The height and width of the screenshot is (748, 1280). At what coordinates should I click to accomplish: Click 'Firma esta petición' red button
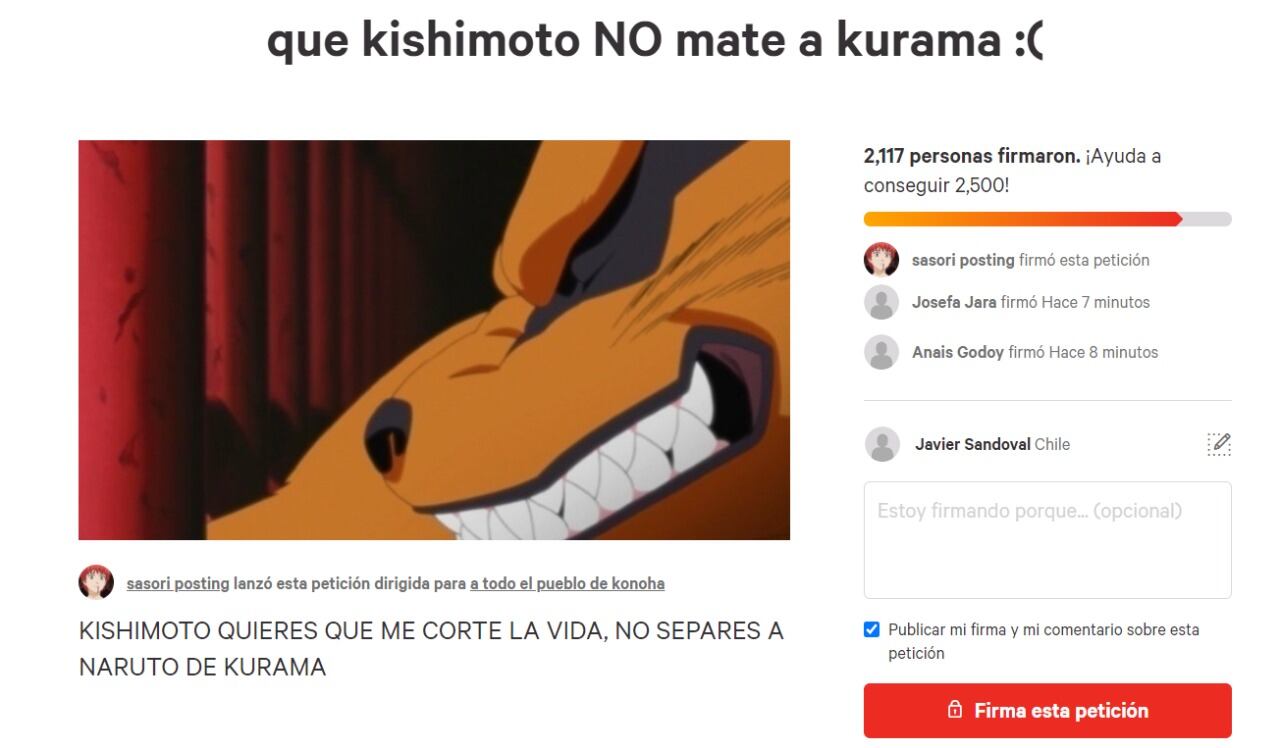point(1047,710)
